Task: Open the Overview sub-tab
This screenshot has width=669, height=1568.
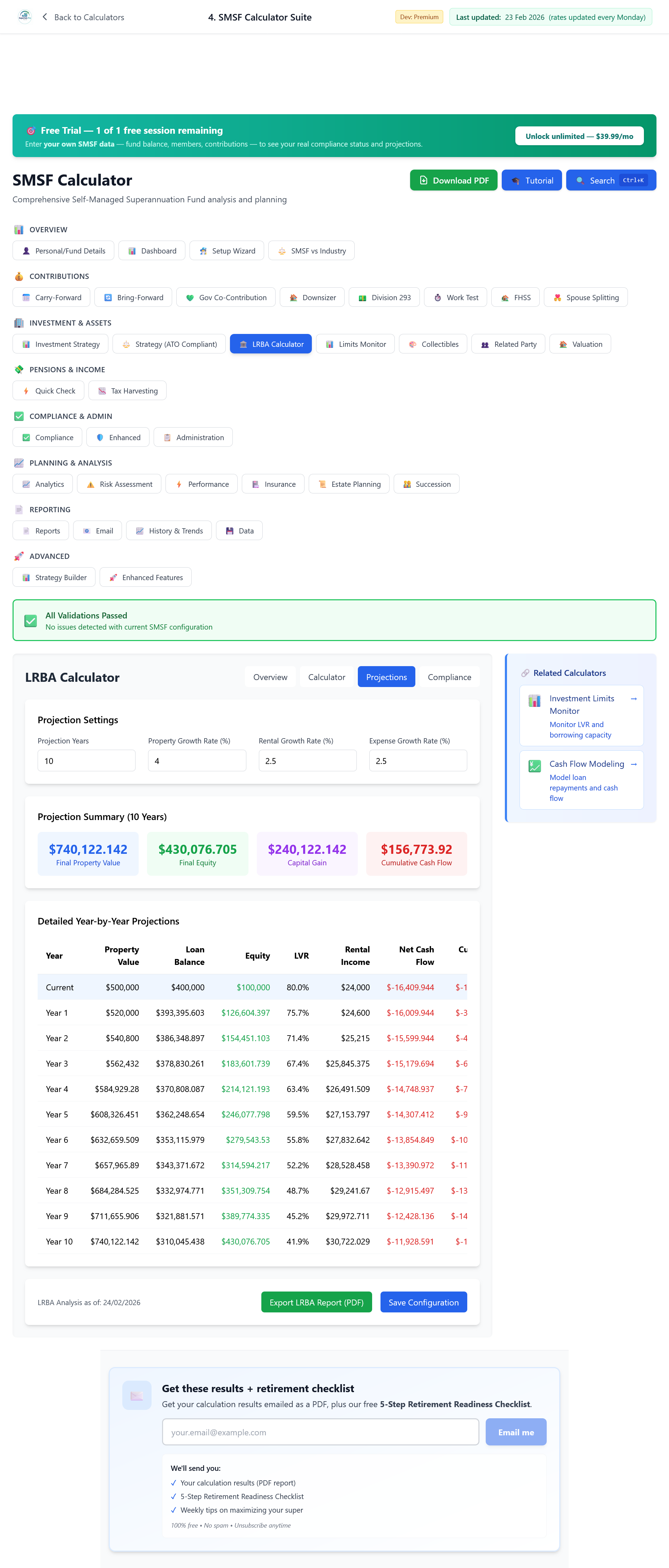Action: tap(270, 677)
